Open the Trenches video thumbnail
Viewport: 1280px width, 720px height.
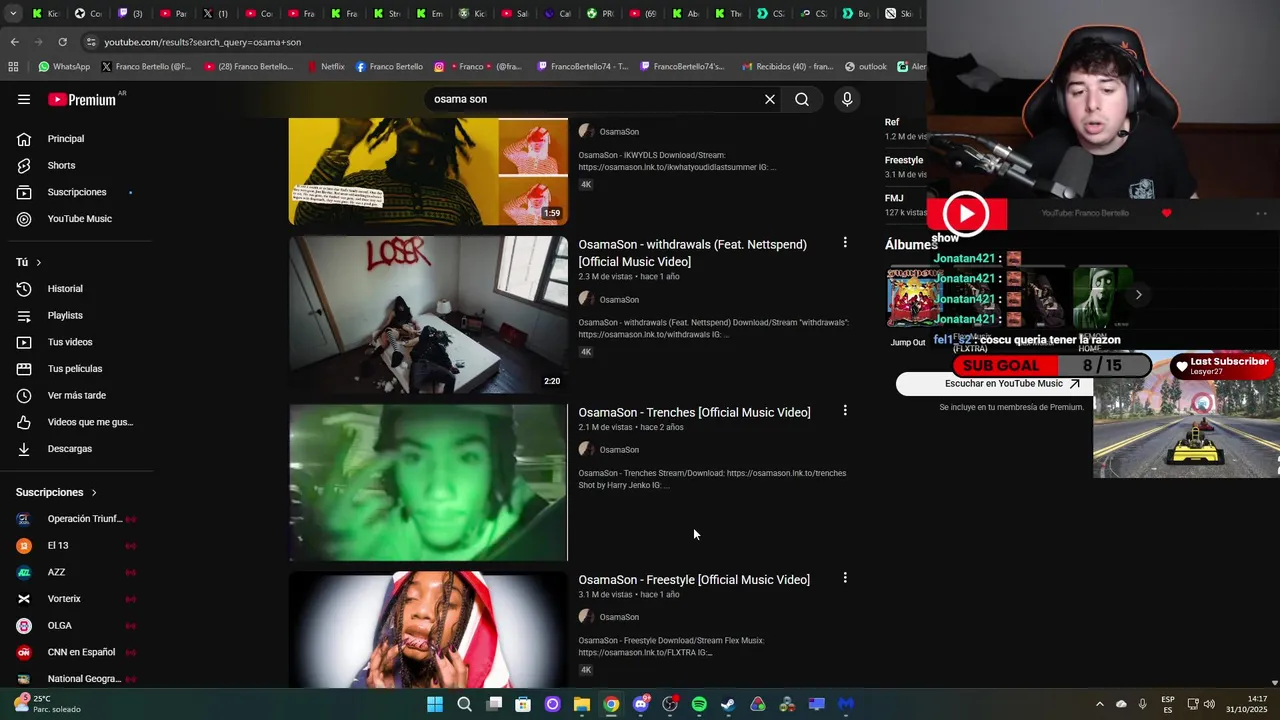(x=428, y=482)
